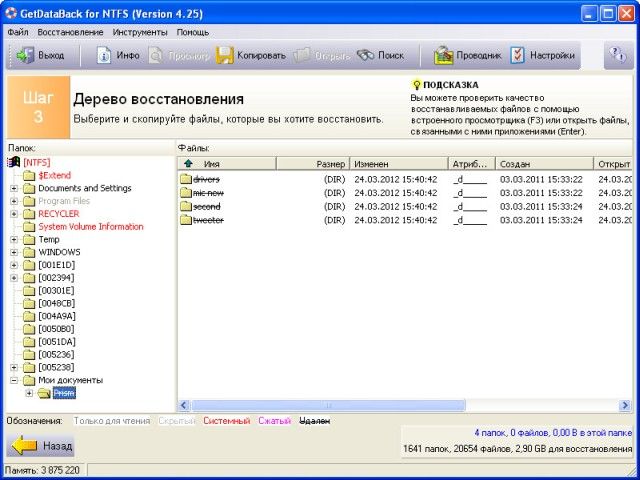Click the mic new row attribute _d cell
This screenshot has width=640, height=480.
coord(470,193)
